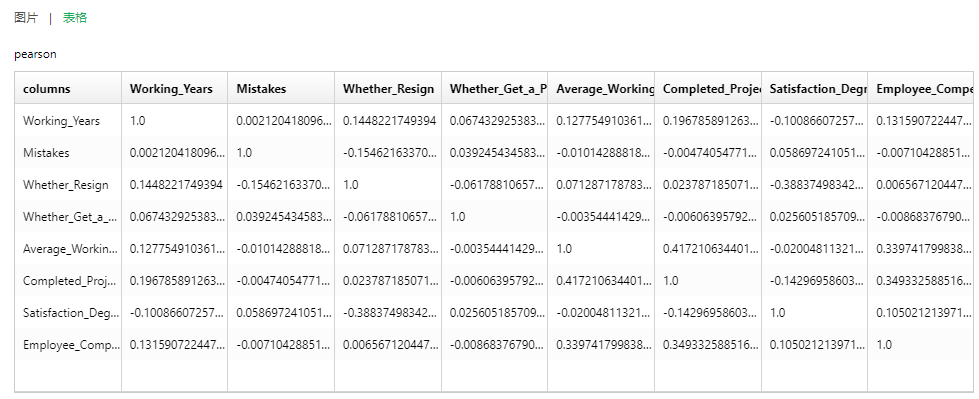Click 1.0 in the Mistakes row

tap(244, 152)
